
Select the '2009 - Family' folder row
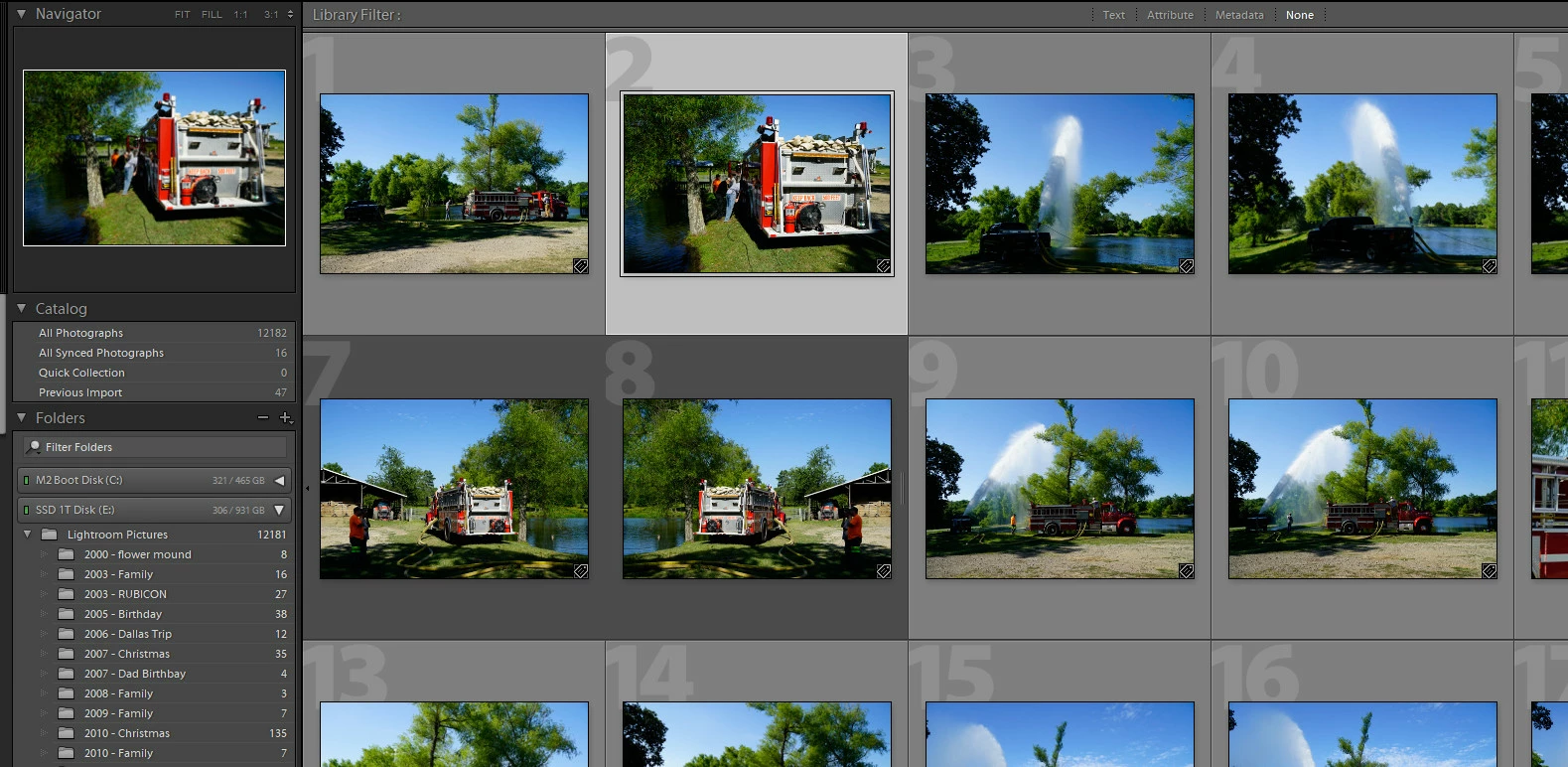(154, 713)
